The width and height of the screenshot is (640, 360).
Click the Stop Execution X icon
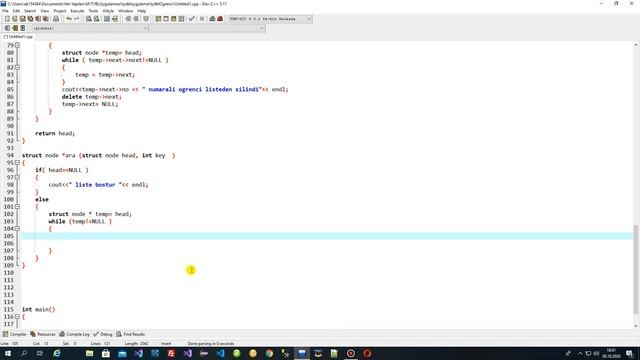(202, 19)
